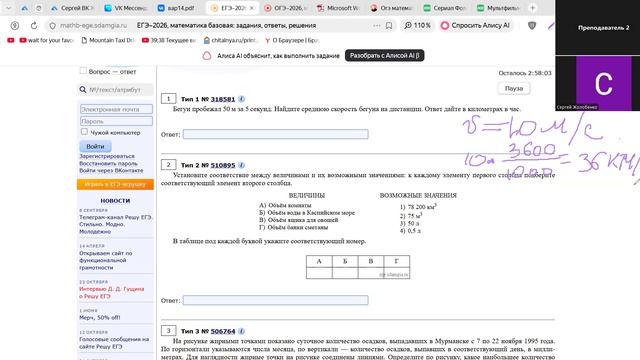Open news 'Мерч, 50% off!'

pyautogui.click(x=100, y=317)
